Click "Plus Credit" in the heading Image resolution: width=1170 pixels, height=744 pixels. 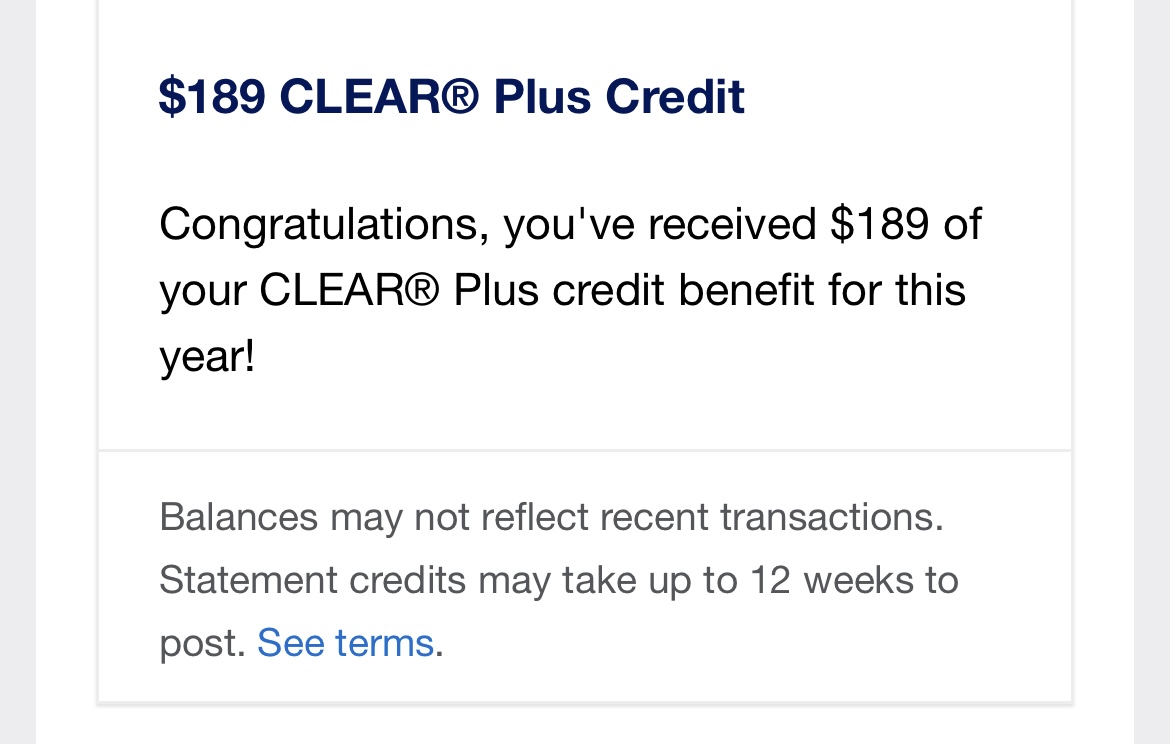pyautogui.click(x=619, y=97)
